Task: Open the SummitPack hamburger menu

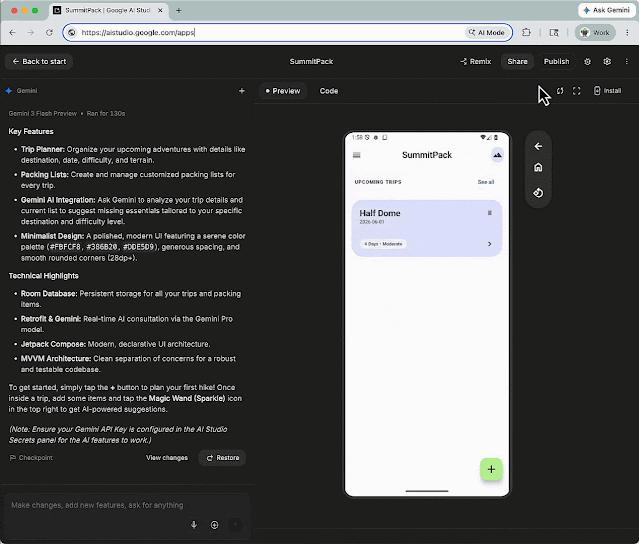Action: 357,155
